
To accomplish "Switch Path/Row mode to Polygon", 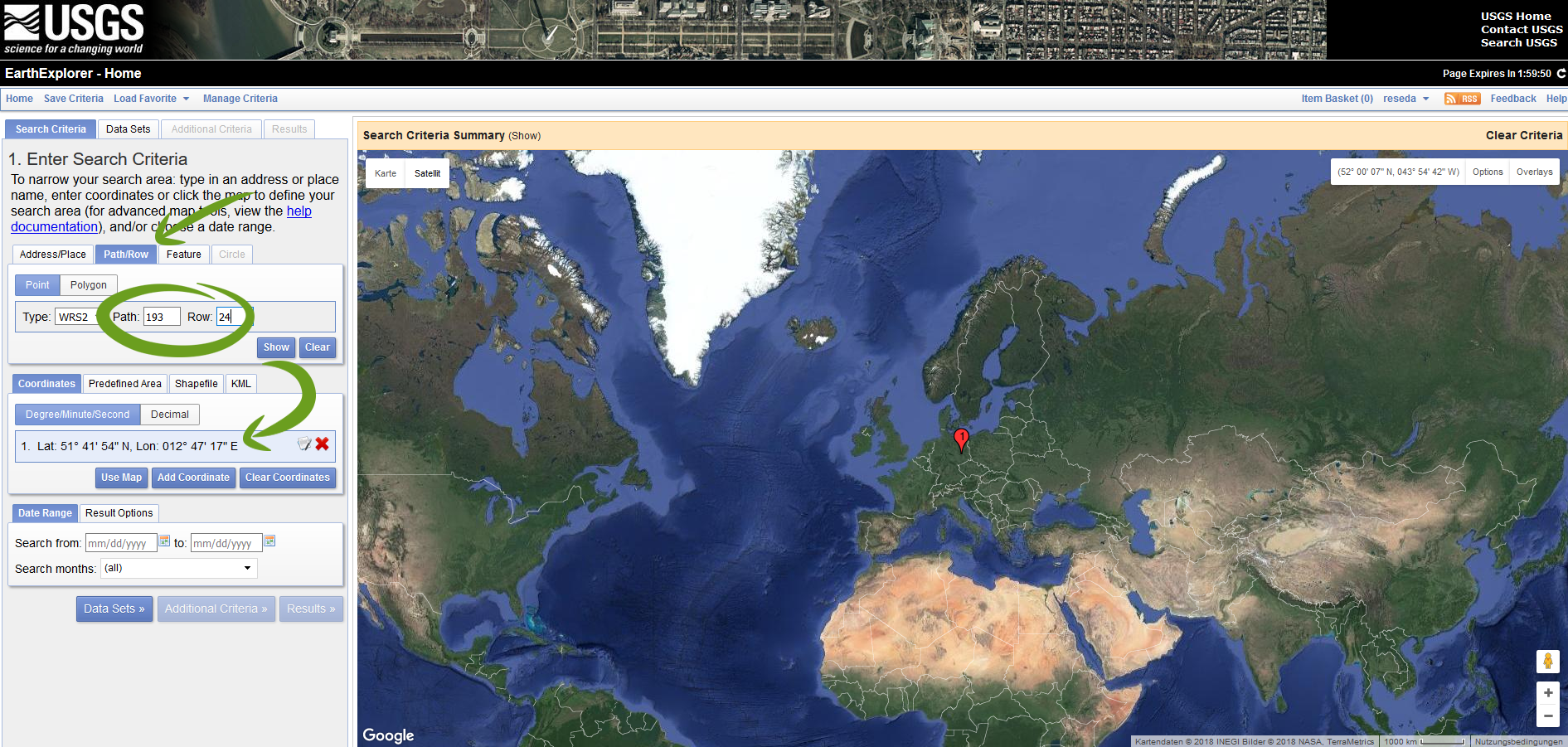I will (88, 285).
